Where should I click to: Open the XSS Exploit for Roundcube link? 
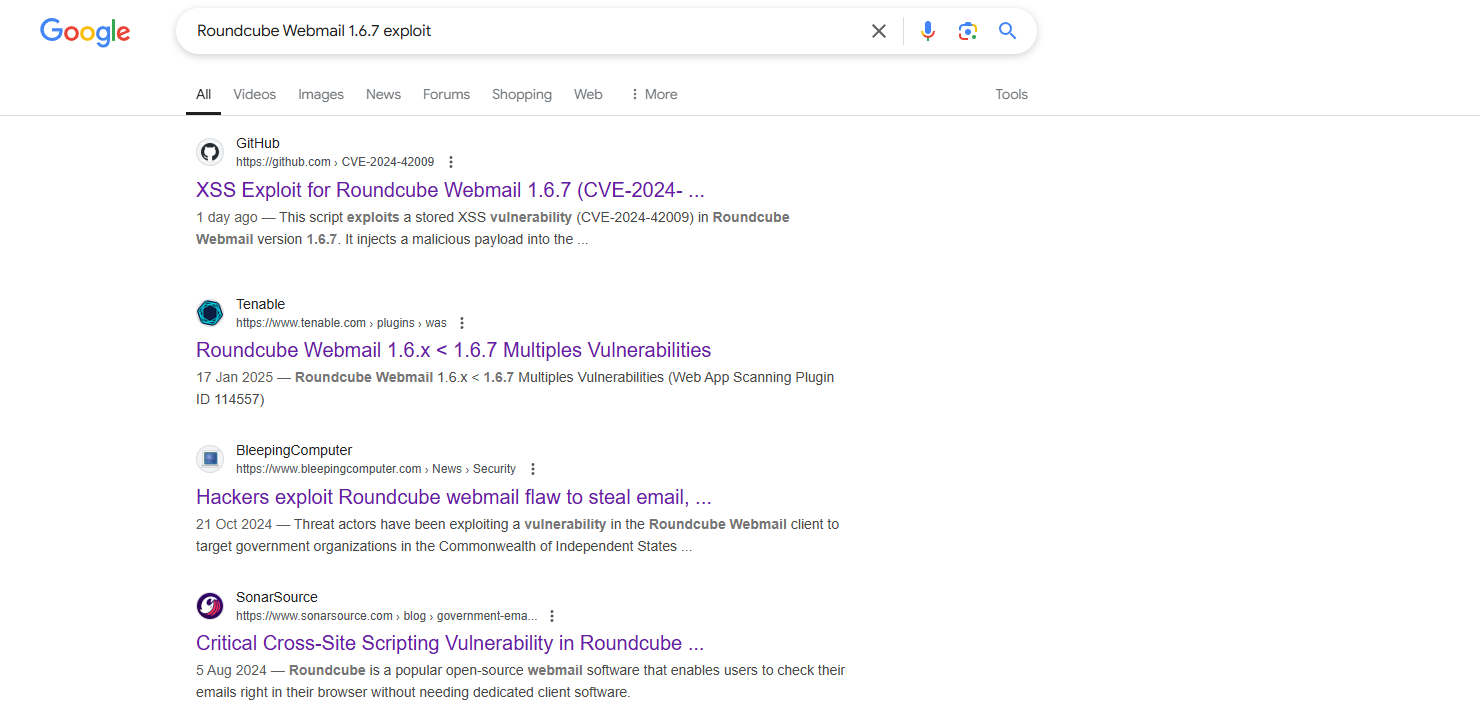click(x=450, y=190)
